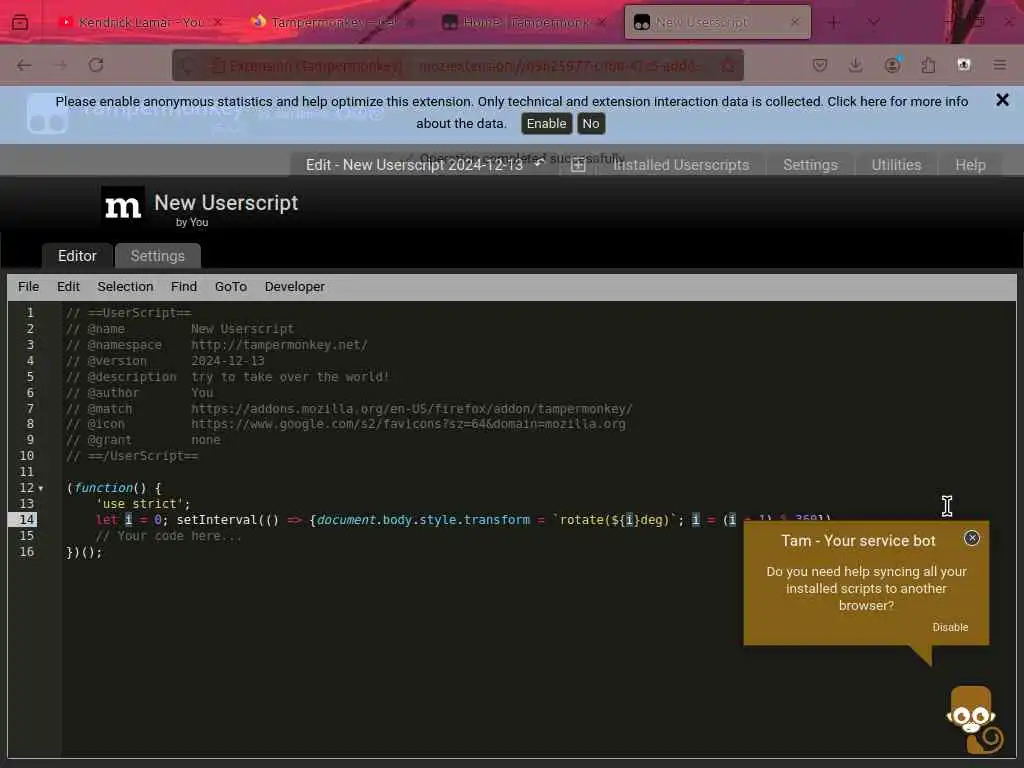
Task: Place cursor on '// ==UserScript==' line
Action: coord(129,313)
